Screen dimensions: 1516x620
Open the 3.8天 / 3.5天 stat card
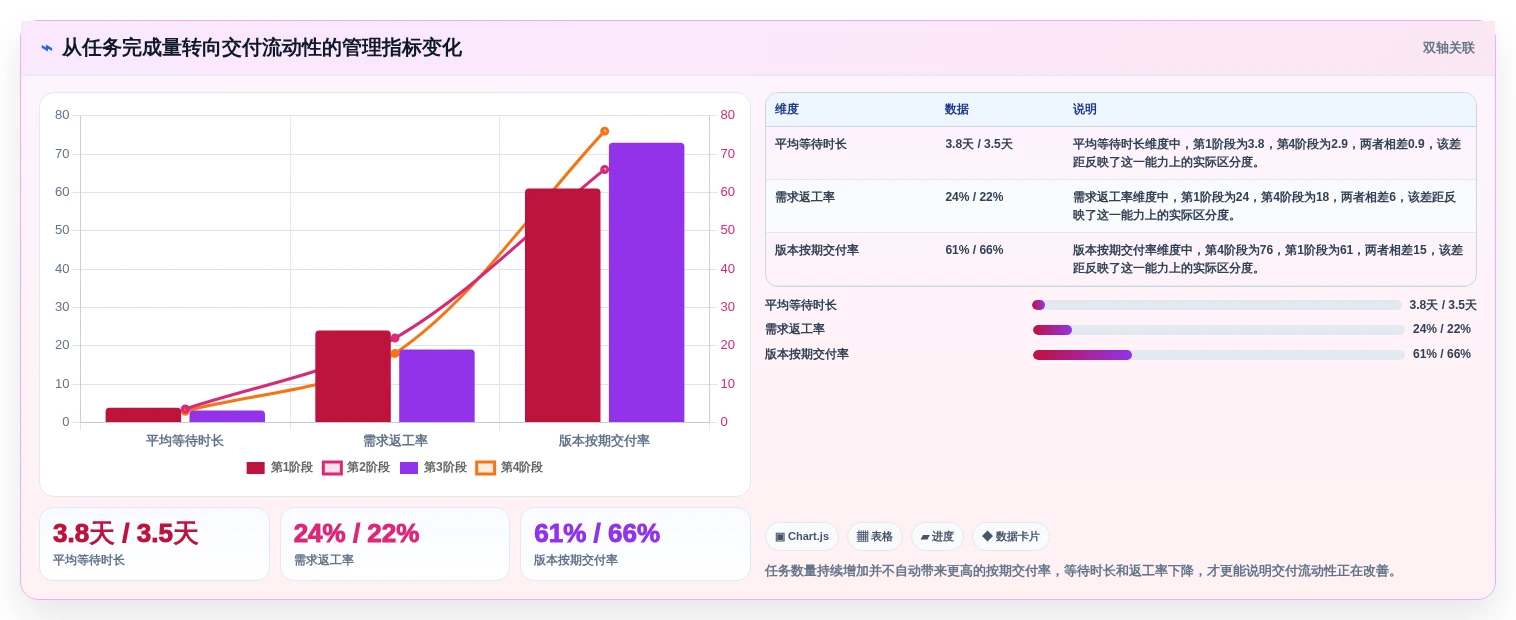154,544
